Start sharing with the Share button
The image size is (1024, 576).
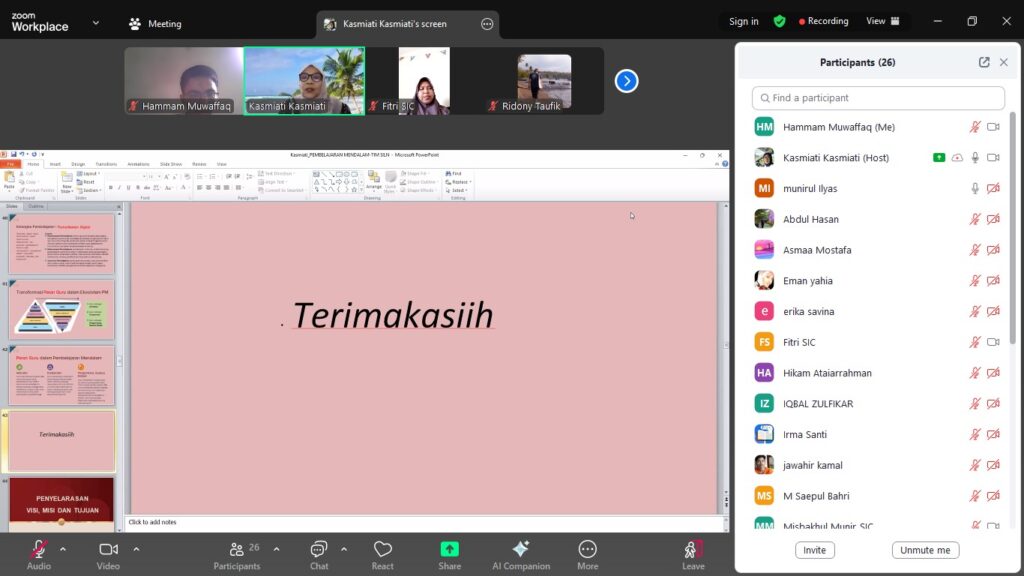(x=449, y=553)
